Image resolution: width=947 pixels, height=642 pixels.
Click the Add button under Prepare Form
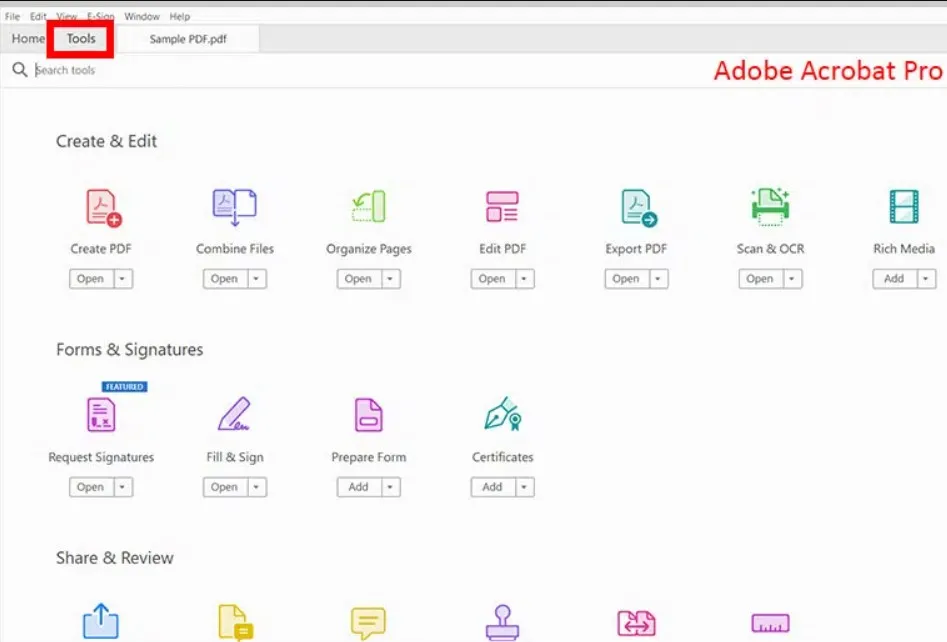(359, 487)
